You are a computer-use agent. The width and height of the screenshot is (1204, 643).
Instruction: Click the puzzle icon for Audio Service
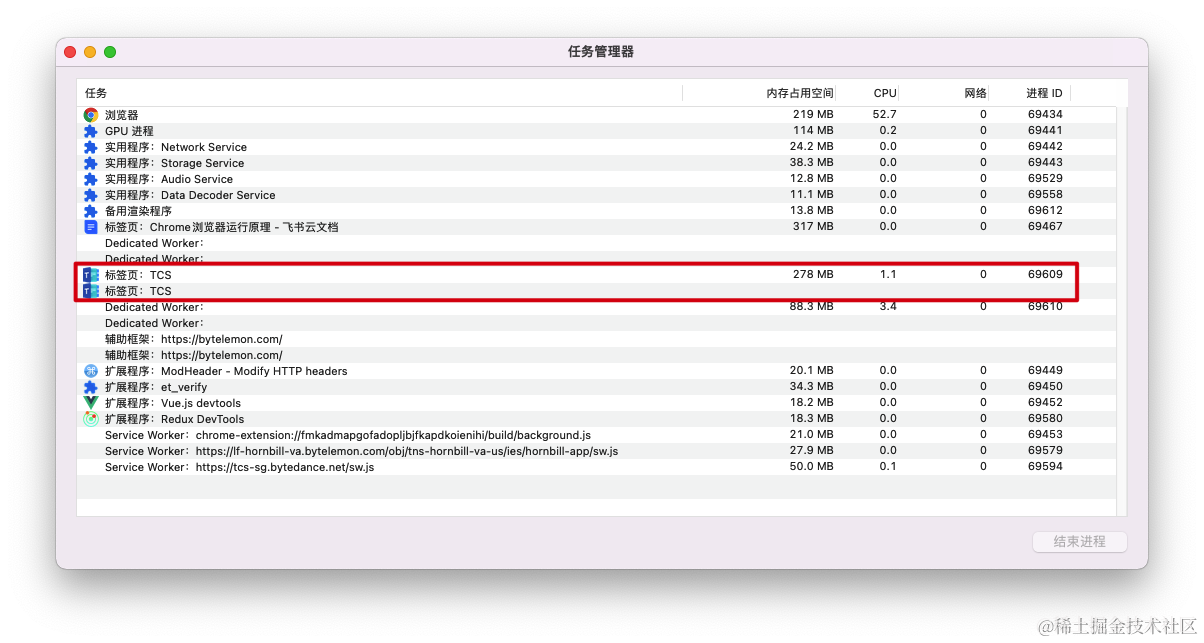click(91, 179)
